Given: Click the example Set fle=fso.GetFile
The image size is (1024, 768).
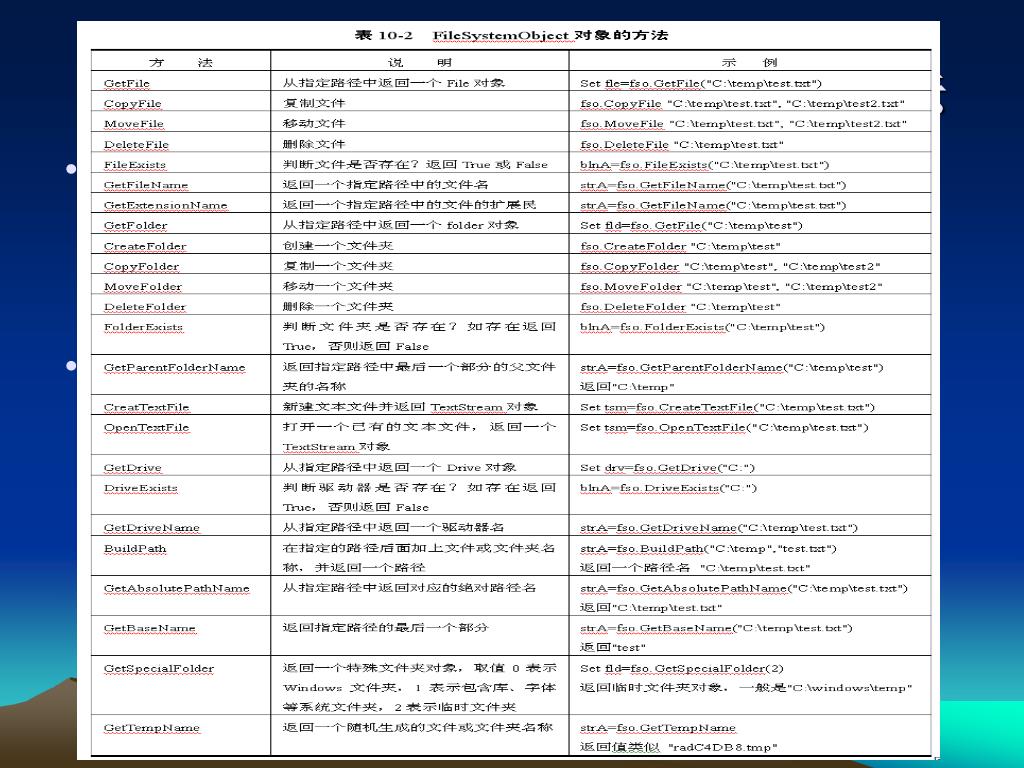Looking at the screenshot, I should 701,84.
